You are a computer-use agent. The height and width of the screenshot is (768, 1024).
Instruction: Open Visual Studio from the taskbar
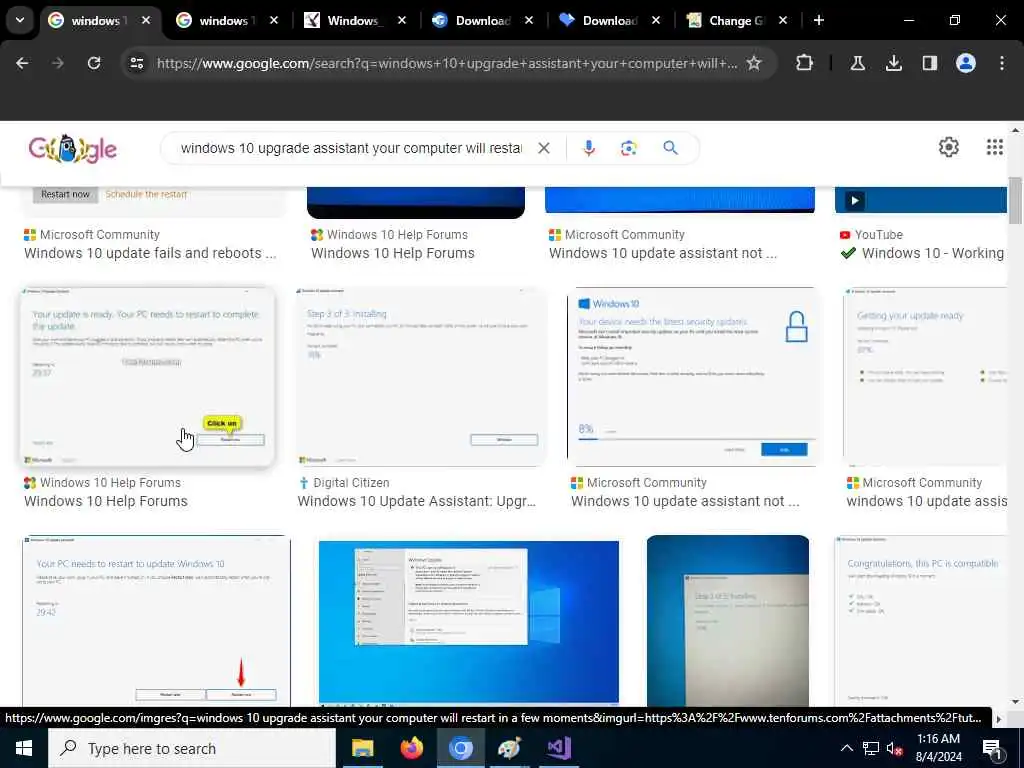tap(559, 748)
